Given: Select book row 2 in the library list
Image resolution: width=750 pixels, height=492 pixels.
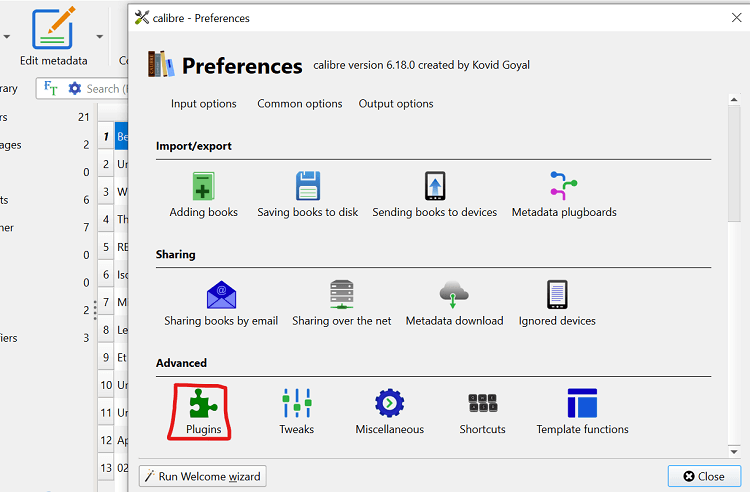Looking at the screenshot, I should 113,164.
